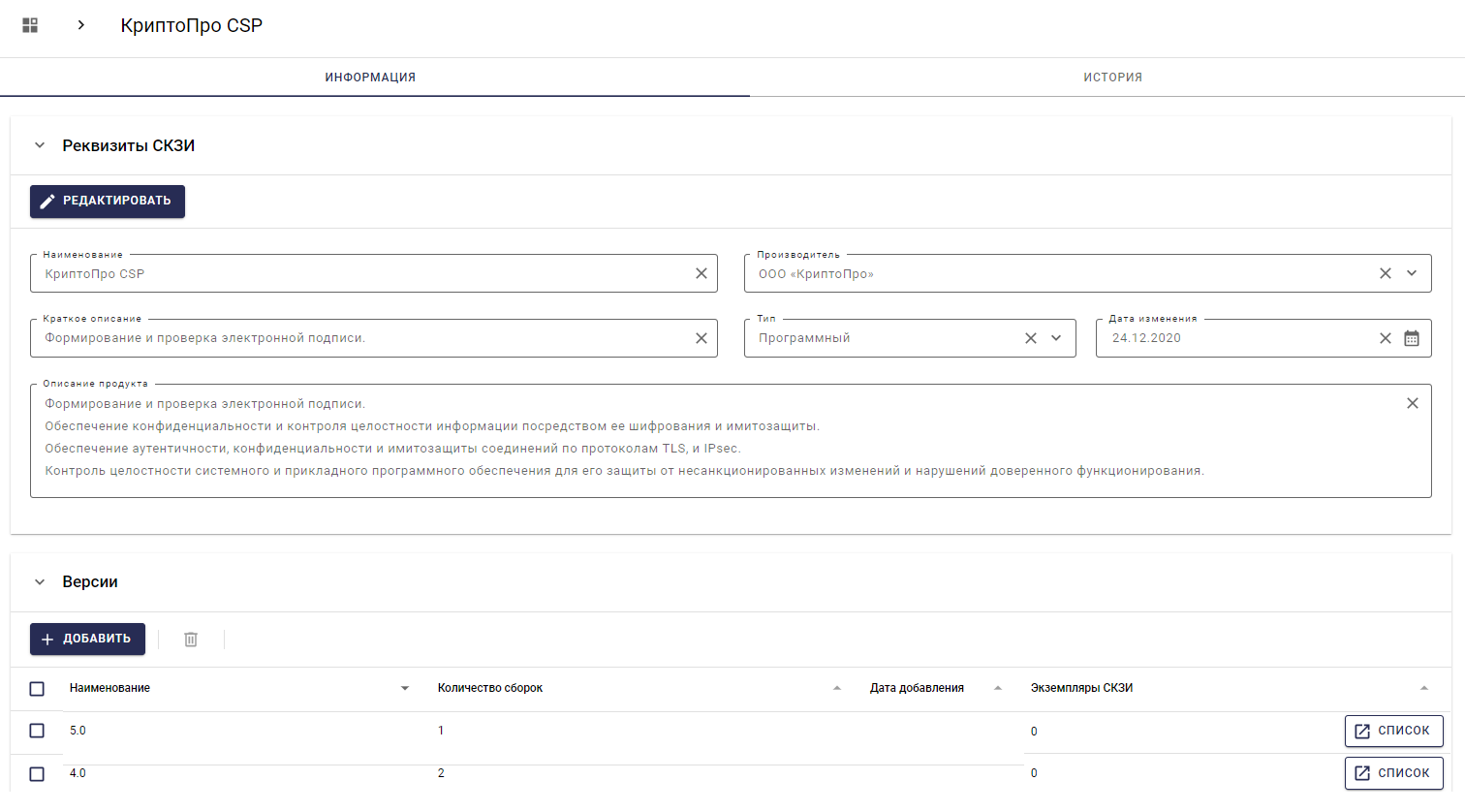Select the Информация tab
This screenshot has width=1465, height=812.
[x=370, y=78]
